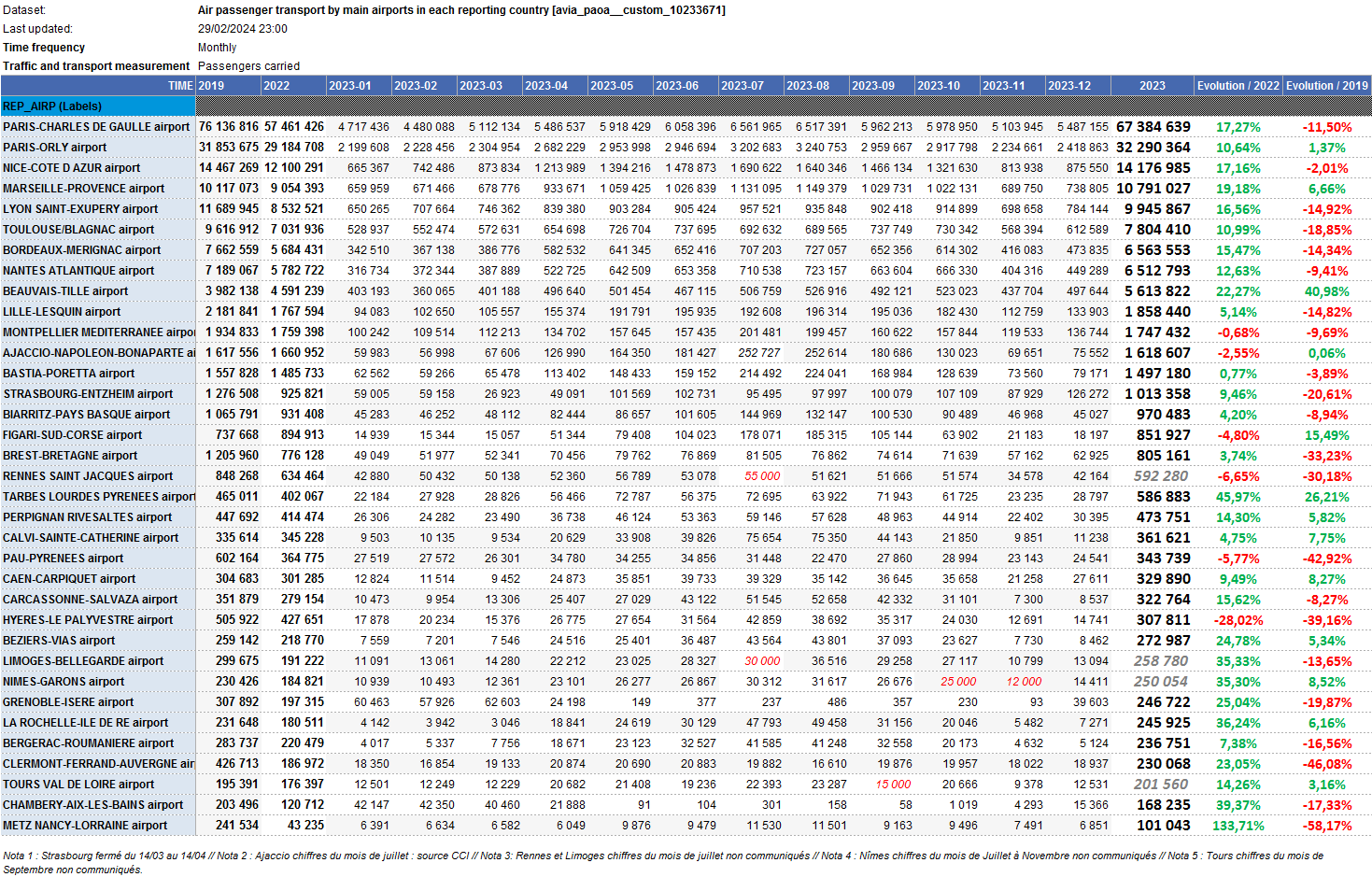Select the '2023-09' column header
Viewport: 1372px width, 877px height.
coord(882,85)
